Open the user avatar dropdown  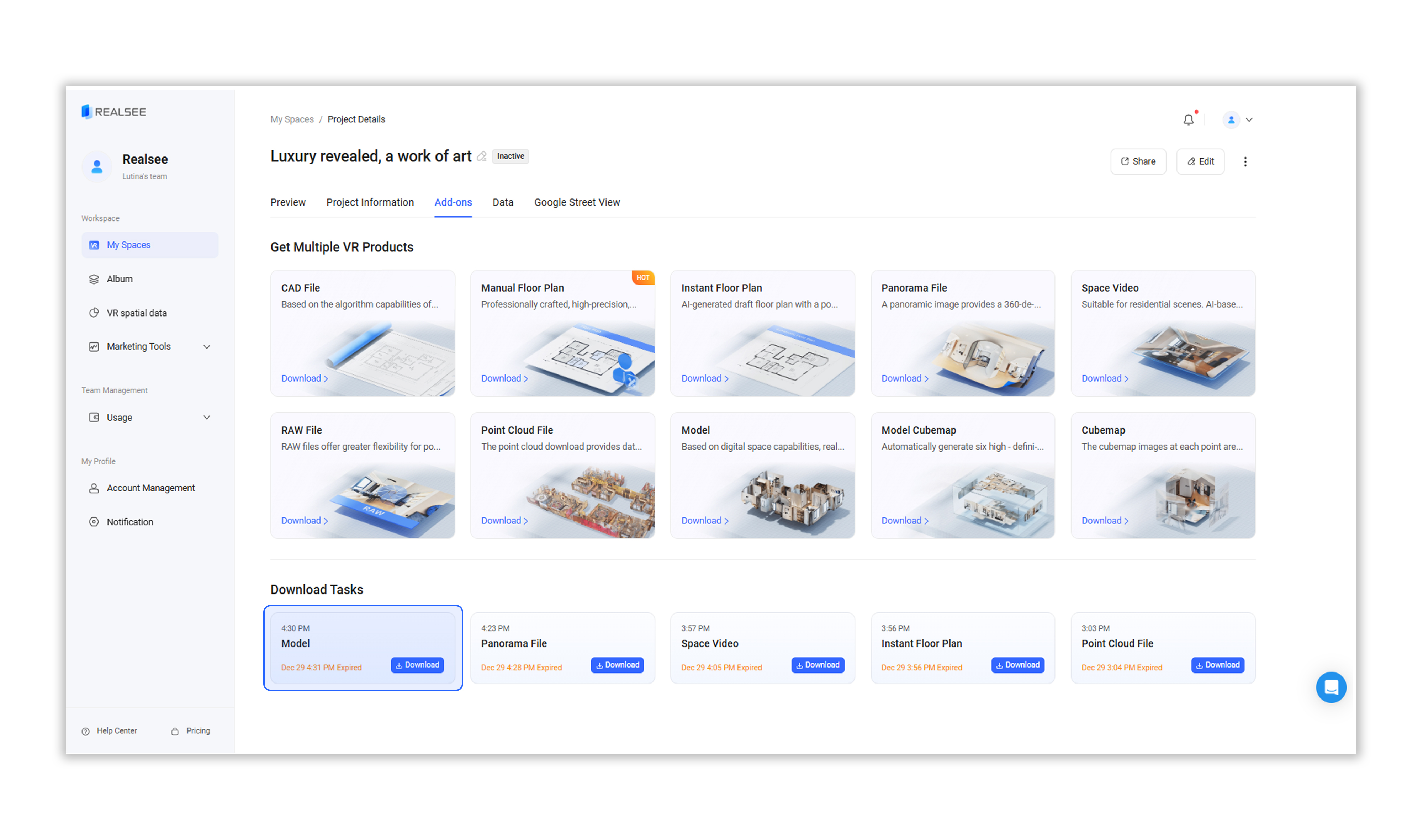tap(1237, 120)
